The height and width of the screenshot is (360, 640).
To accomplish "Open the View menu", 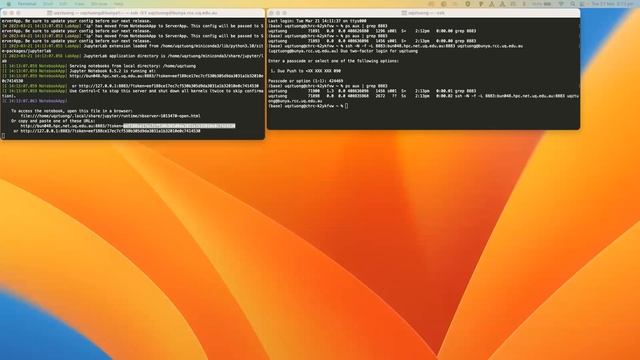I will (79, 4).
